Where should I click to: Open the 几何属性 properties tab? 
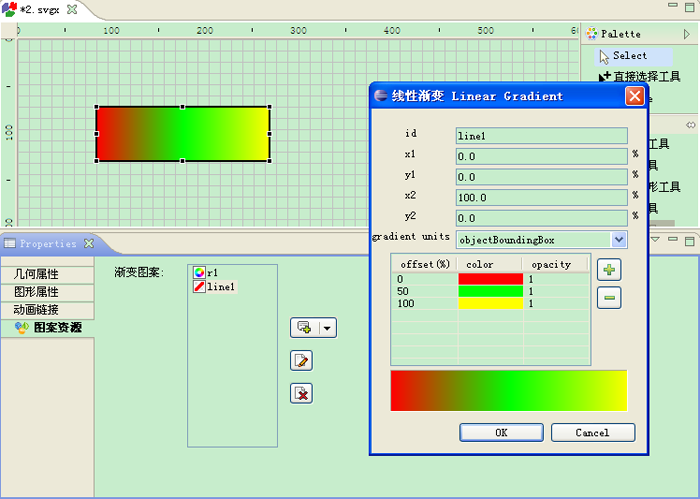(47, 274)
